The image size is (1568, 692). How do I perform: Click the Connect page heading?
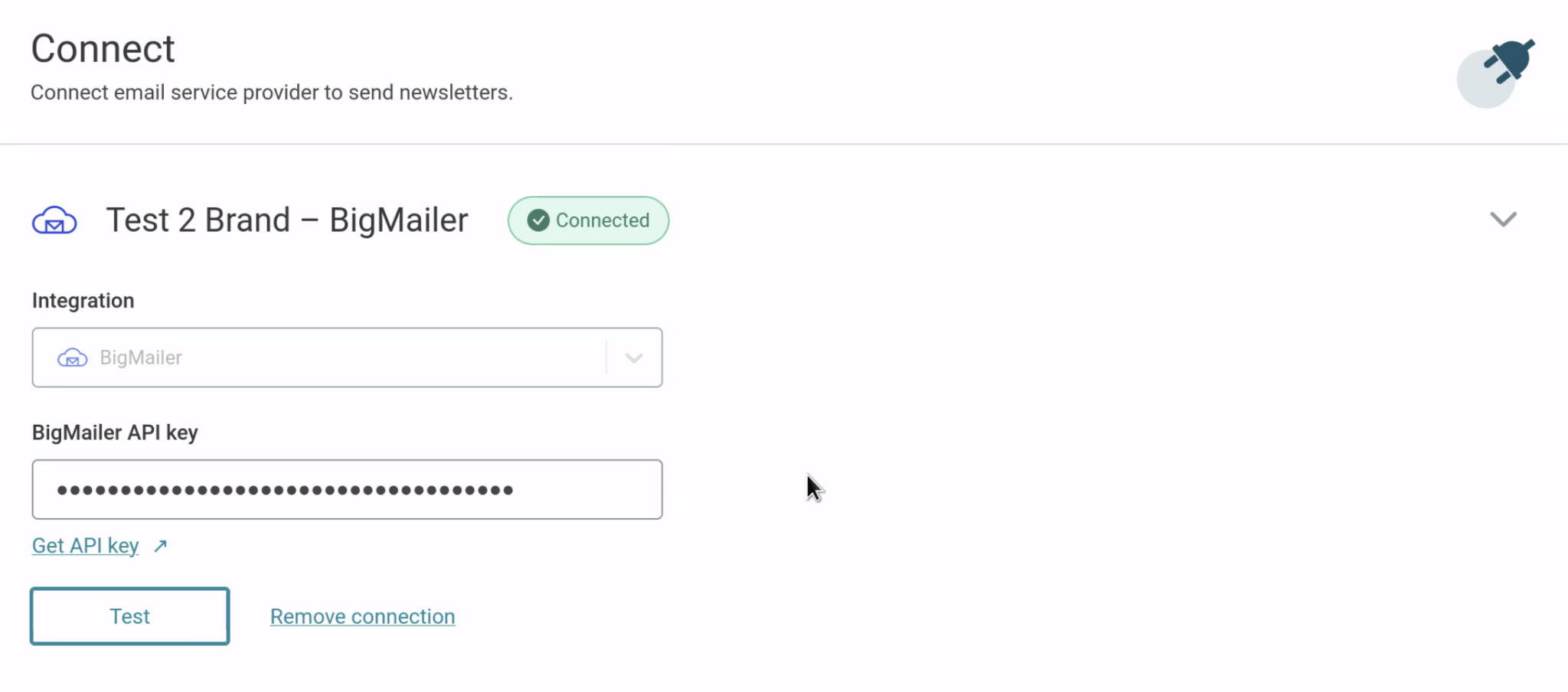click(103, 49)
